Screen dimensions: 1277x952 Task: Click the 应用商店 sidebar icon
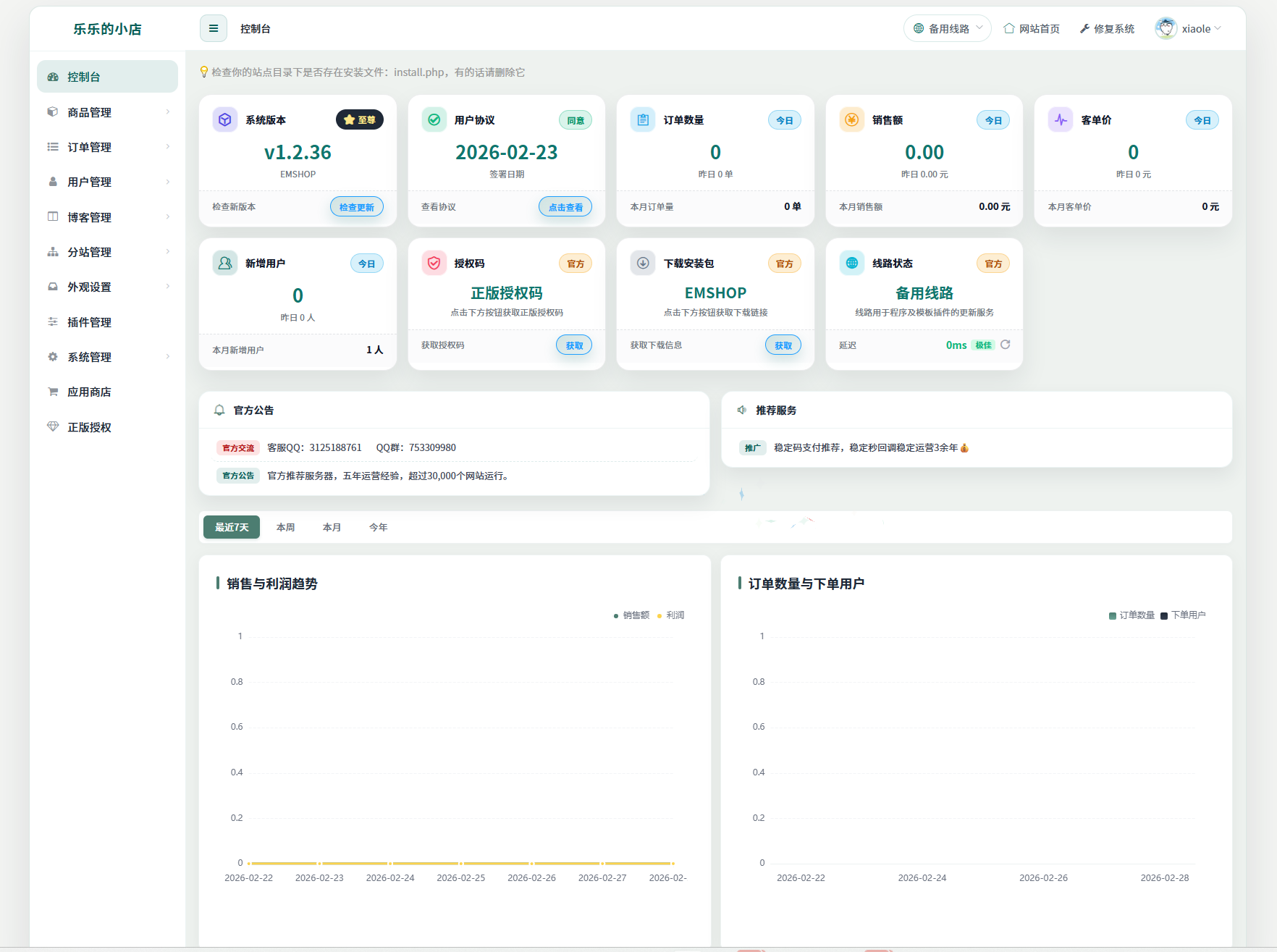pyautogui.click(x=52, y=392)
